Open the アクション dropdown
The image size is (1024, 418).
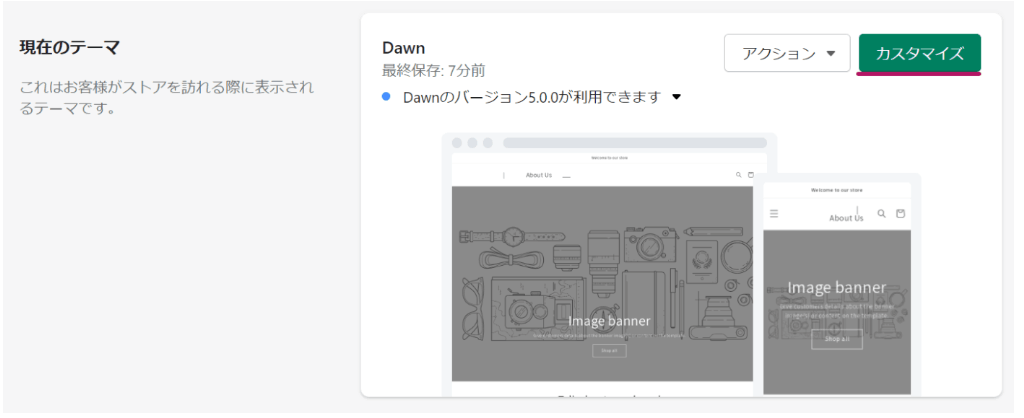pos(787,53)
